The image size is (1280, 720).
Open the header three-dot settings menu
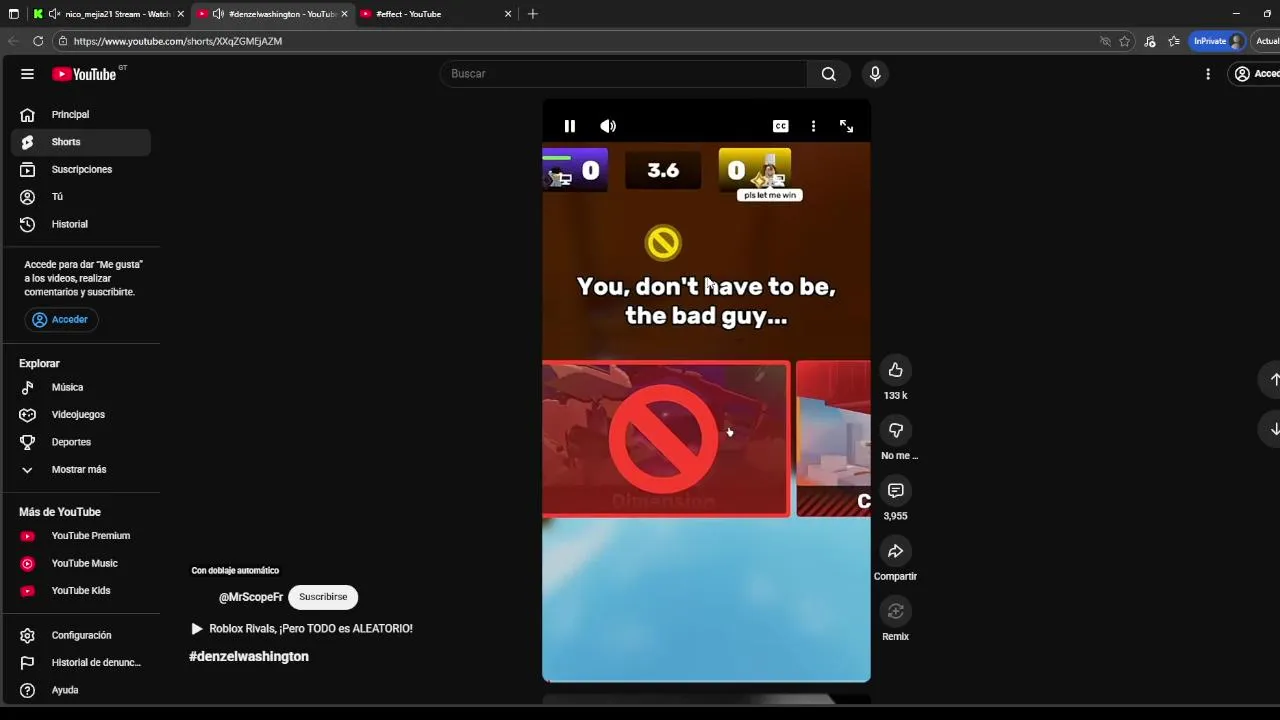point(1208,74)
